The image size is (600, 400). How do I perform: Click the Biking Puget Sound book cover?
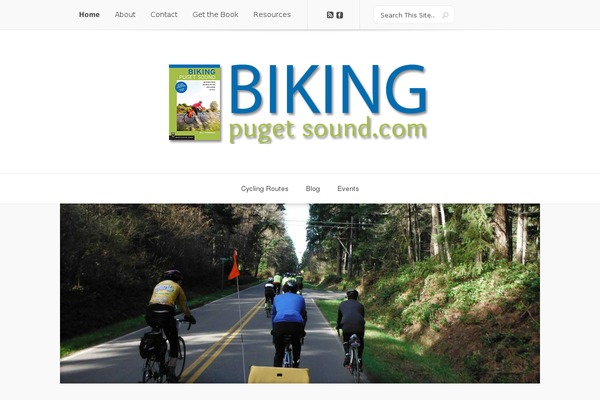195,102
